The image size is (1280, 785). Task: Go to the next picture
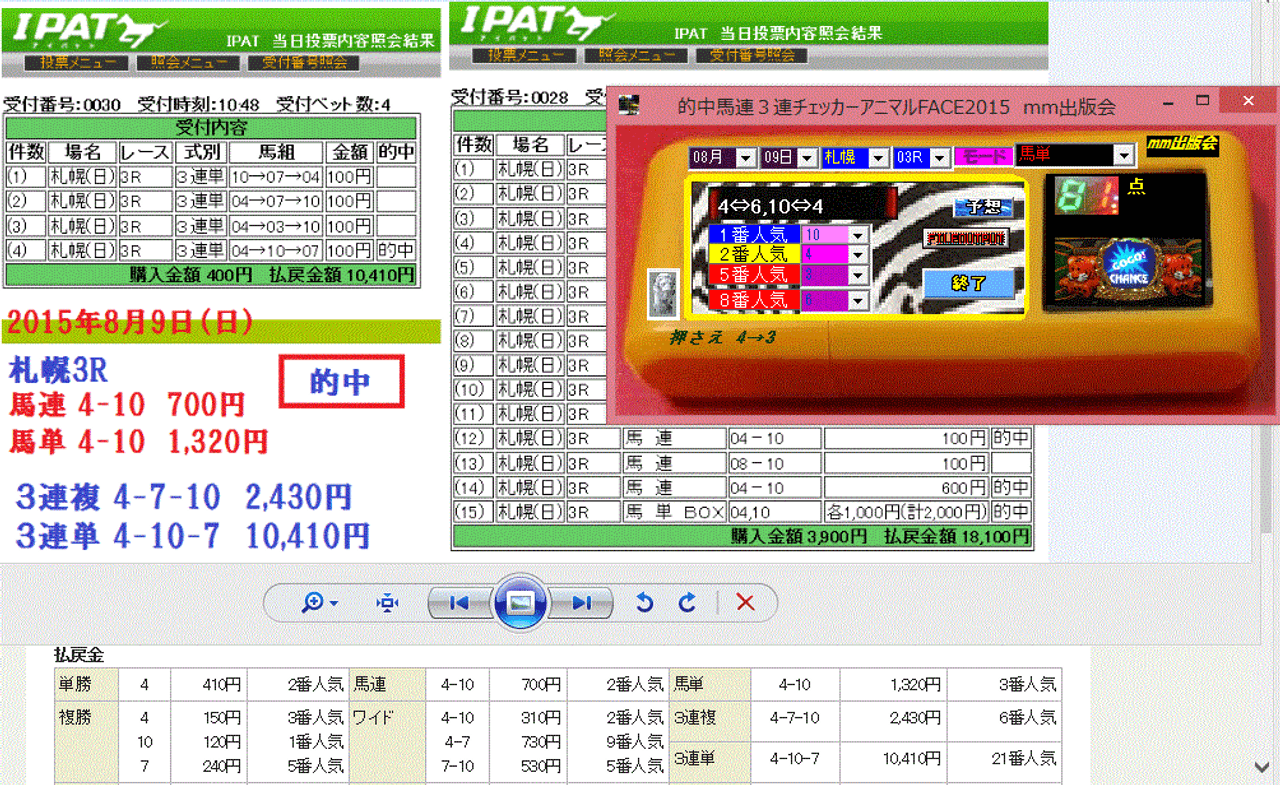click(x=583, y=603)
